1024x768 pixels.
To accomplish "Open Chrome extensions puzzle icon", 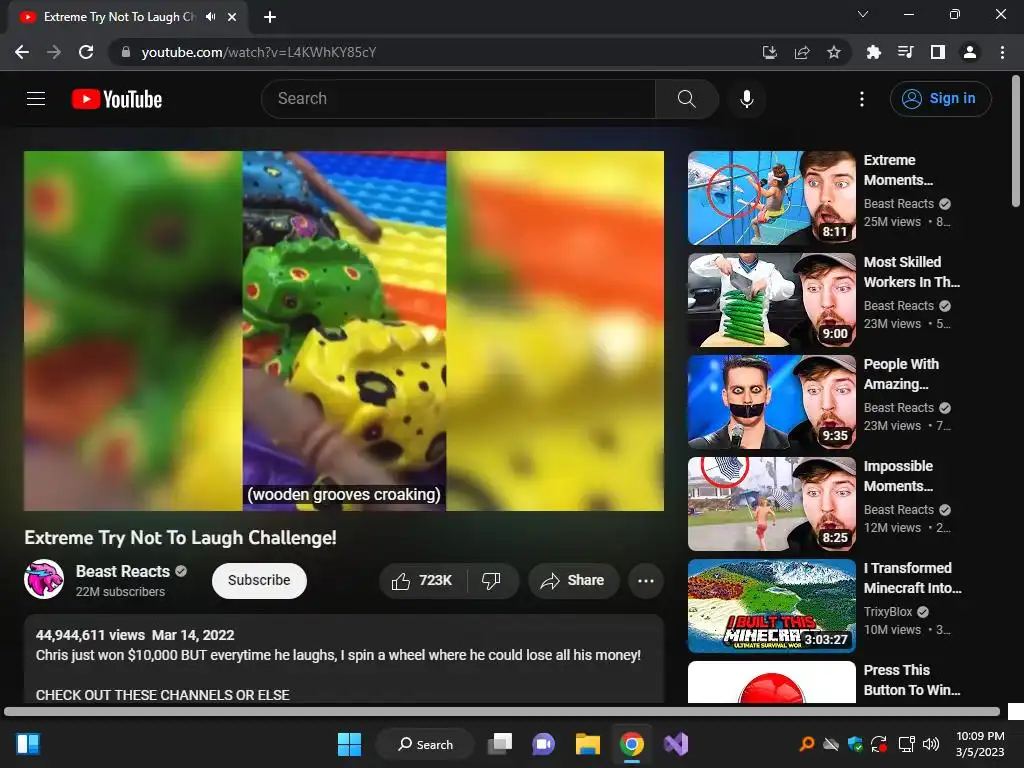I will (874, 52).
